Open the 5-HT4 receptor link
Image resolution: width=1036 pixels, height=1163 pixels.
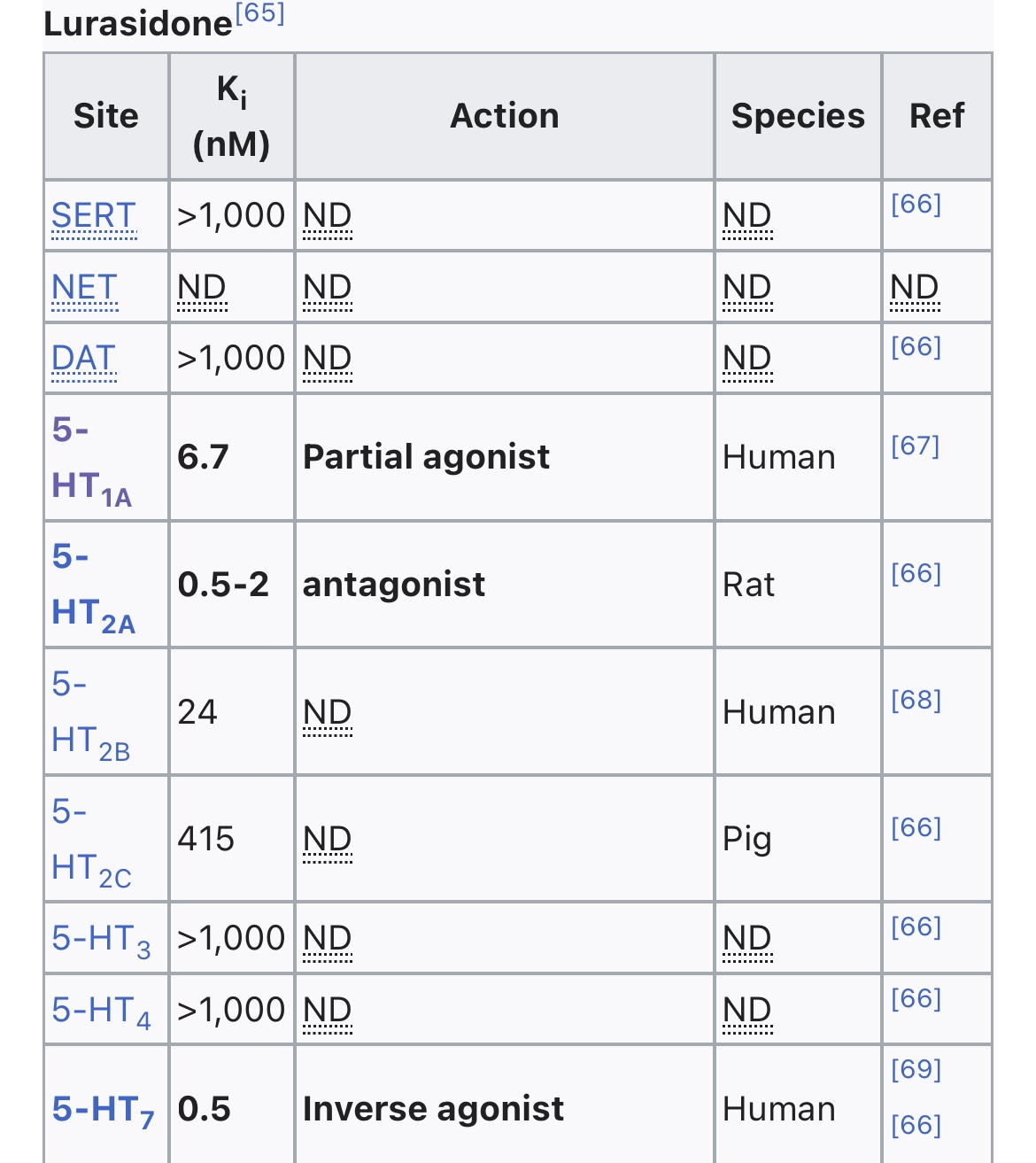101,1011
